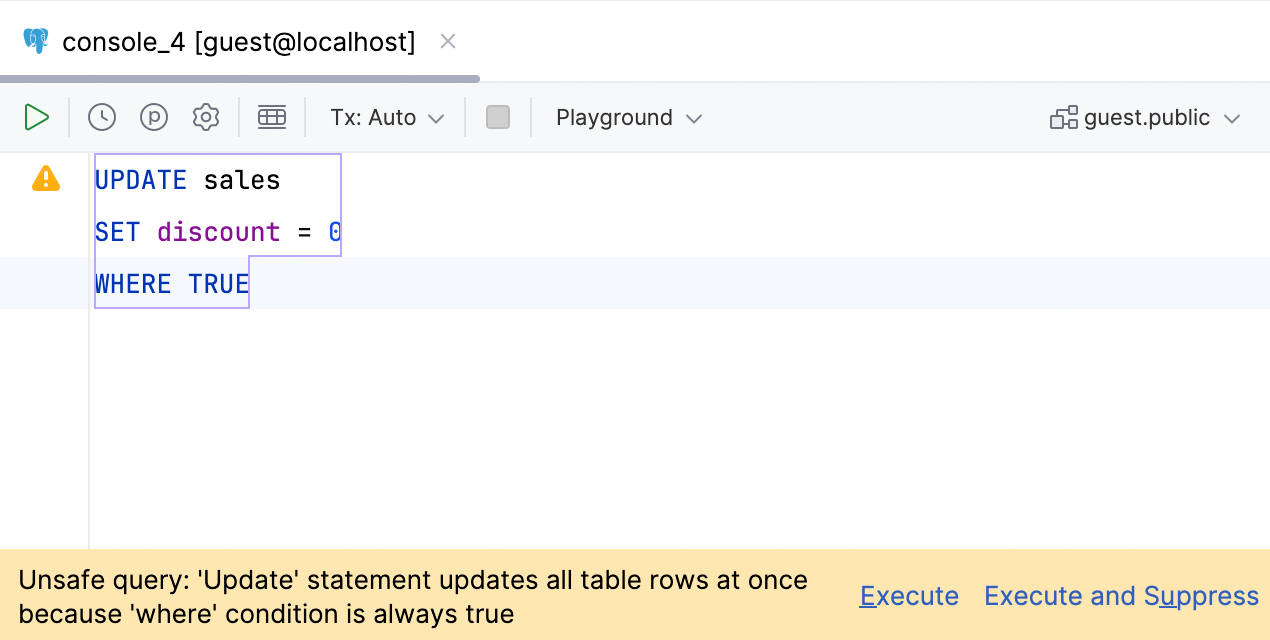
Task: Click the Execute link in warning banner
Action: click(909, 597)
